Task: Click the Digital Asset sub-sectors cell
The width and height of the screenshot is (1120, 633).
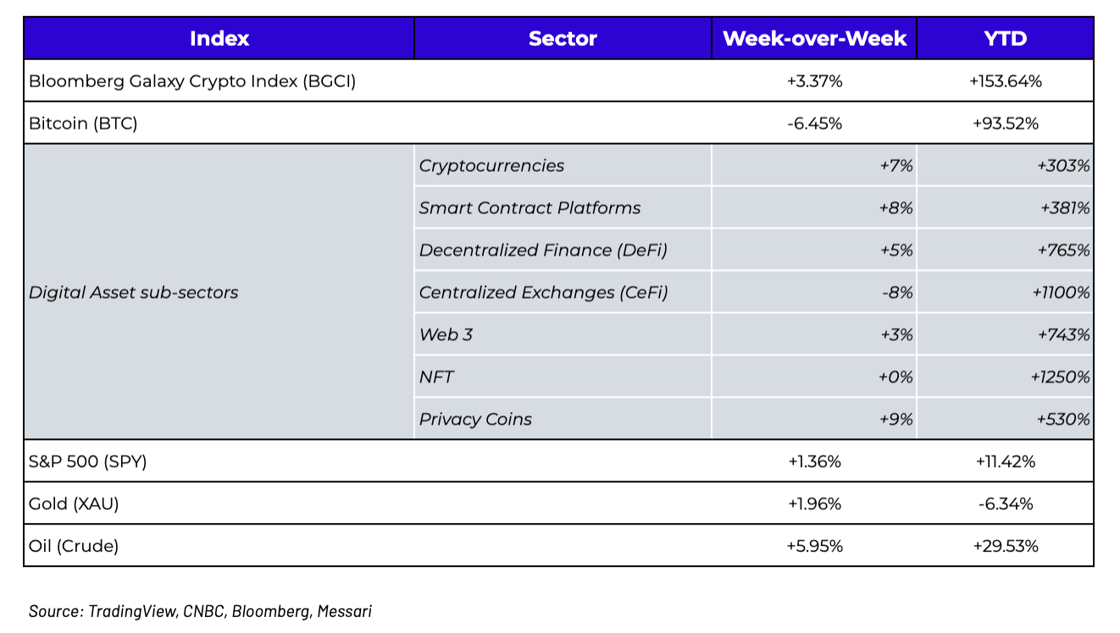Action: tap(133, 293)
